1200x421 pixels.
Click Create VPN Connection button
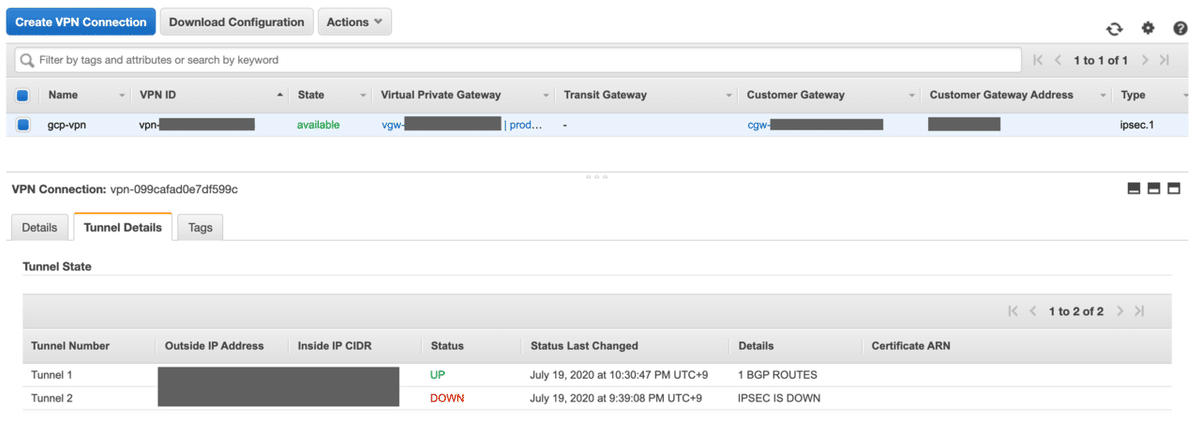81,22
